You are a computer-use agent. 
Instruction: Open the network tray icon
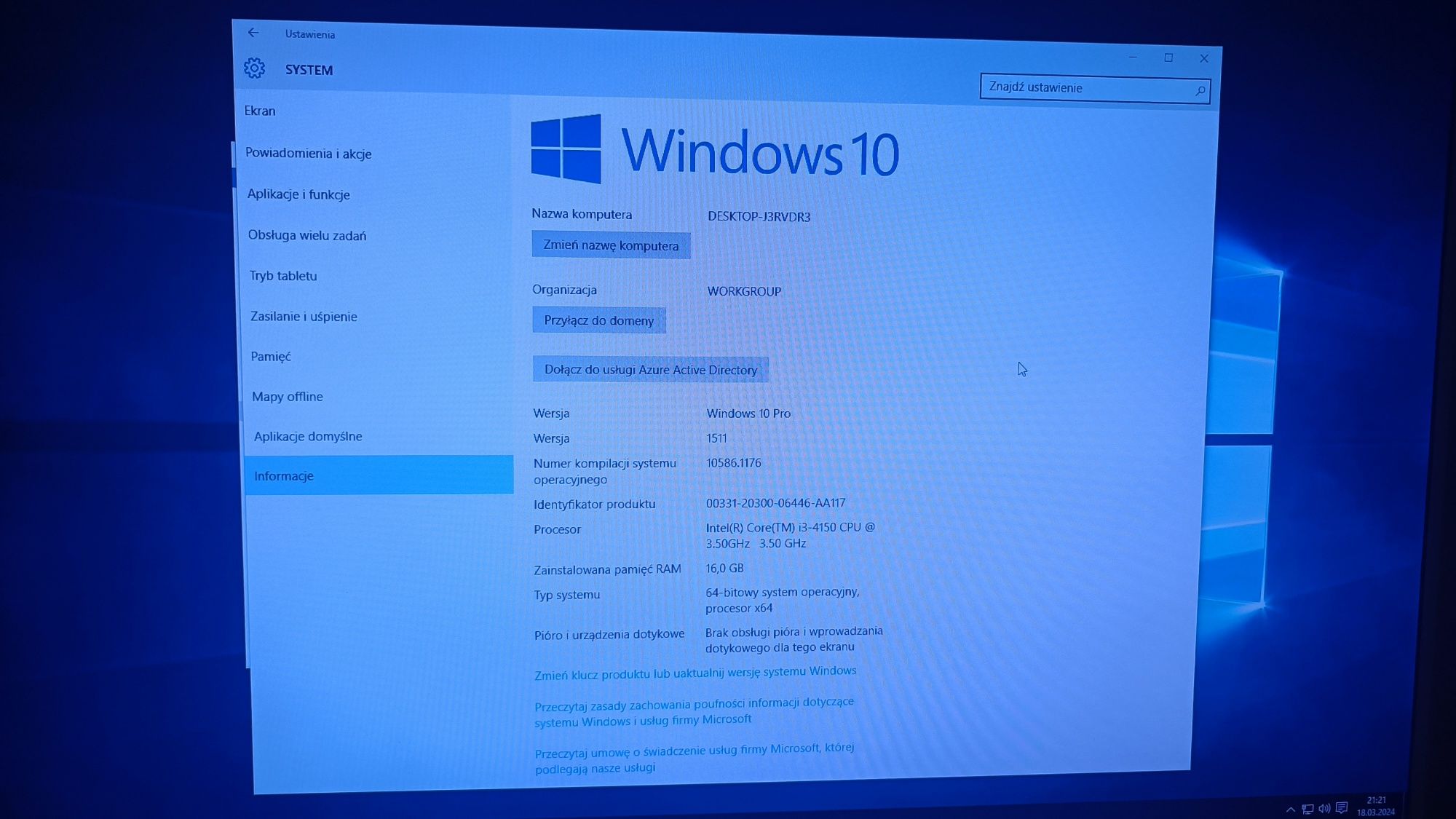click(x=1307, y=809)
